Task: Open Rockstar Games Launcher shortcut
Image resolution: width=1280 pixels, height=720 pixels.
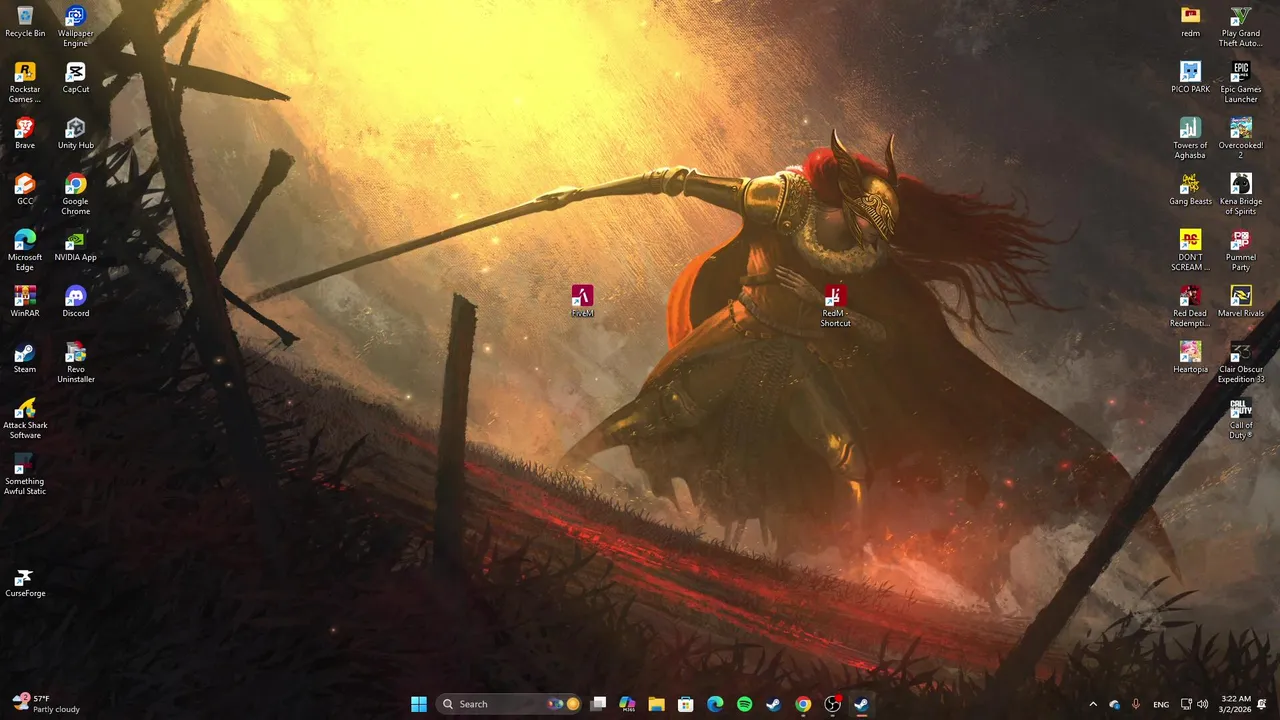Action: click(x=25, y=83)
